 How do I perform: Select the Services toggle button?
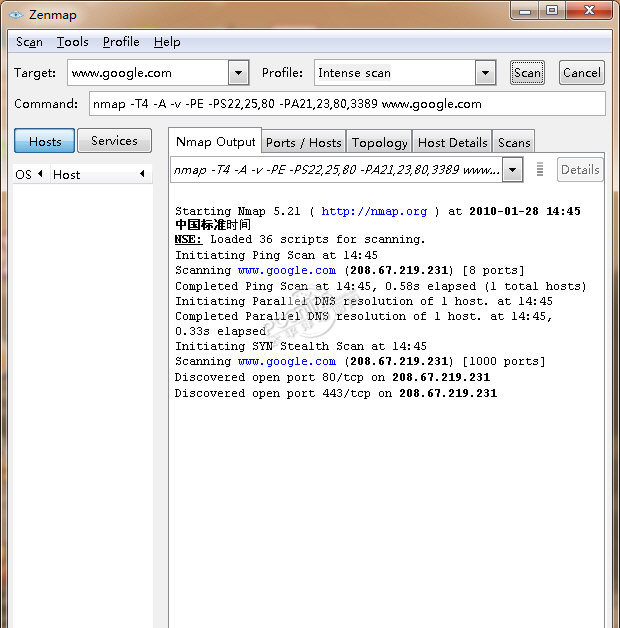tap(114, 141)
